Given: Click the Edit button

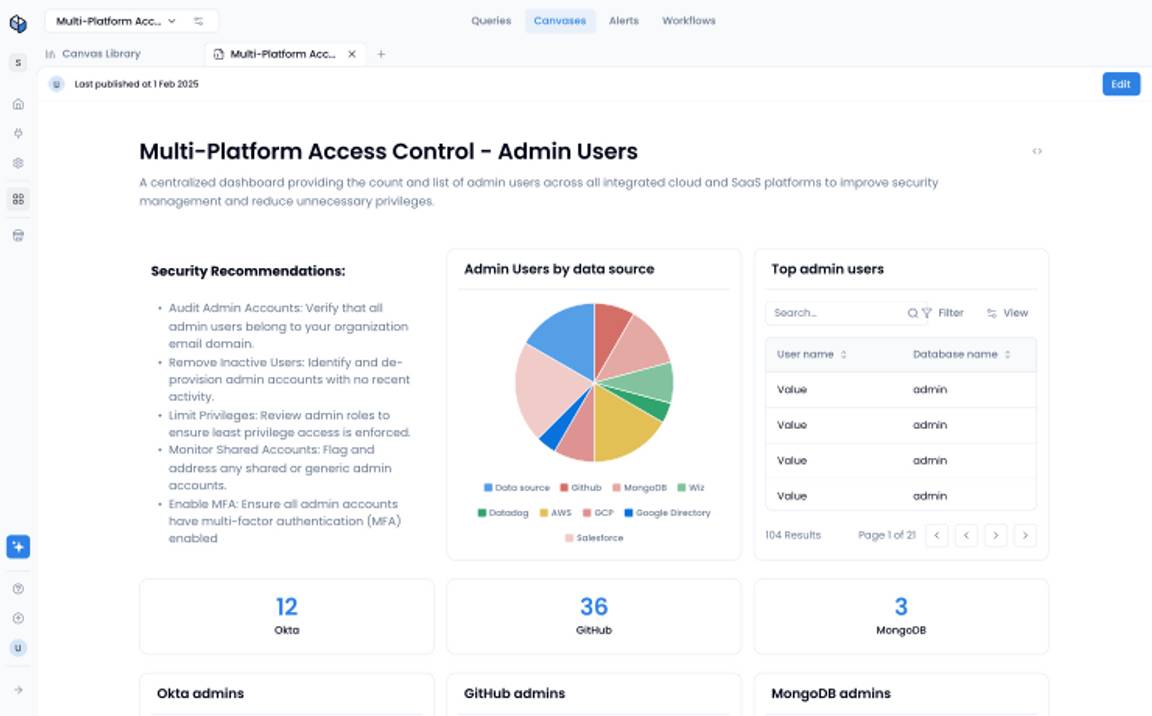Looking at the screenshot, I should pyautogui.click(x=1120, y=84).
